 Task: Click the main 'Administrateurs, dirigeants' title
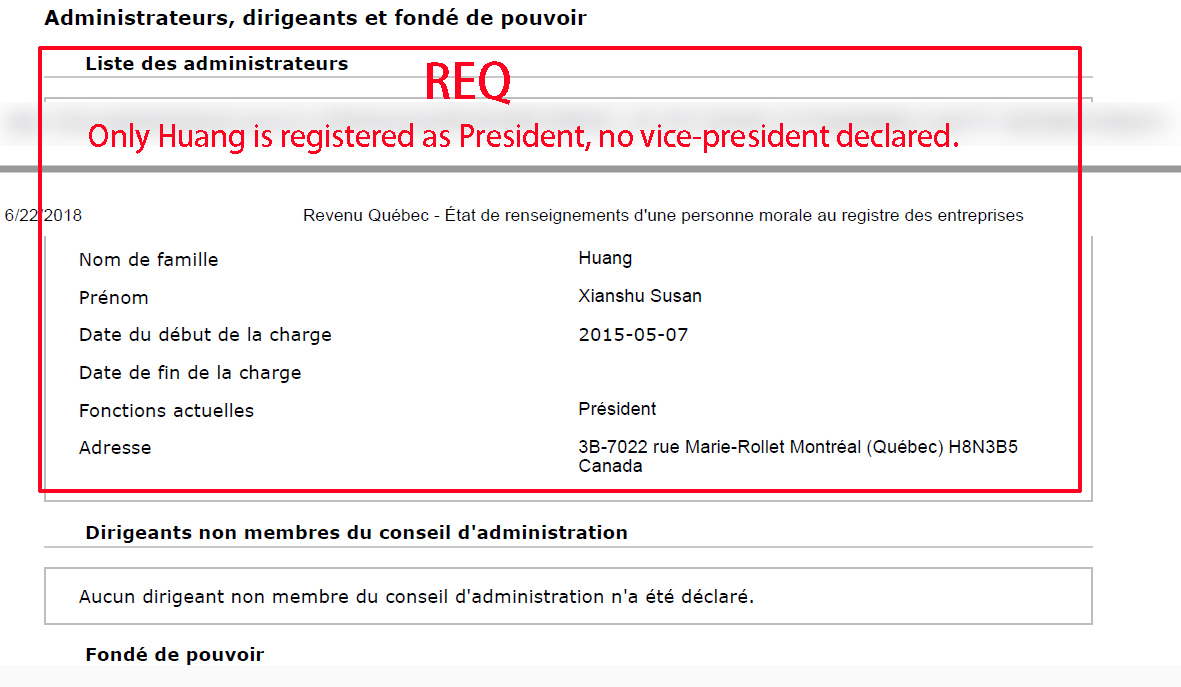315,18
